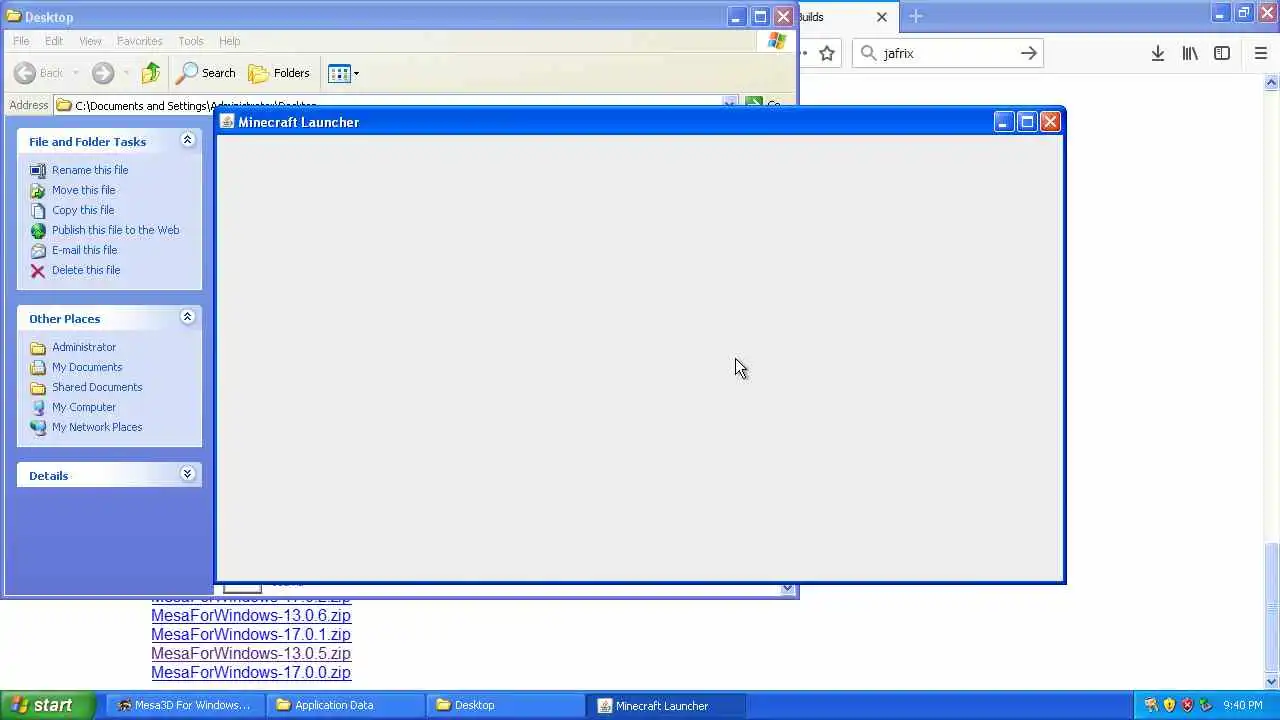The image size is (1280, 720).
Task: Maximize the Minecraft Launcher window
Action: tap(1027, 122)
